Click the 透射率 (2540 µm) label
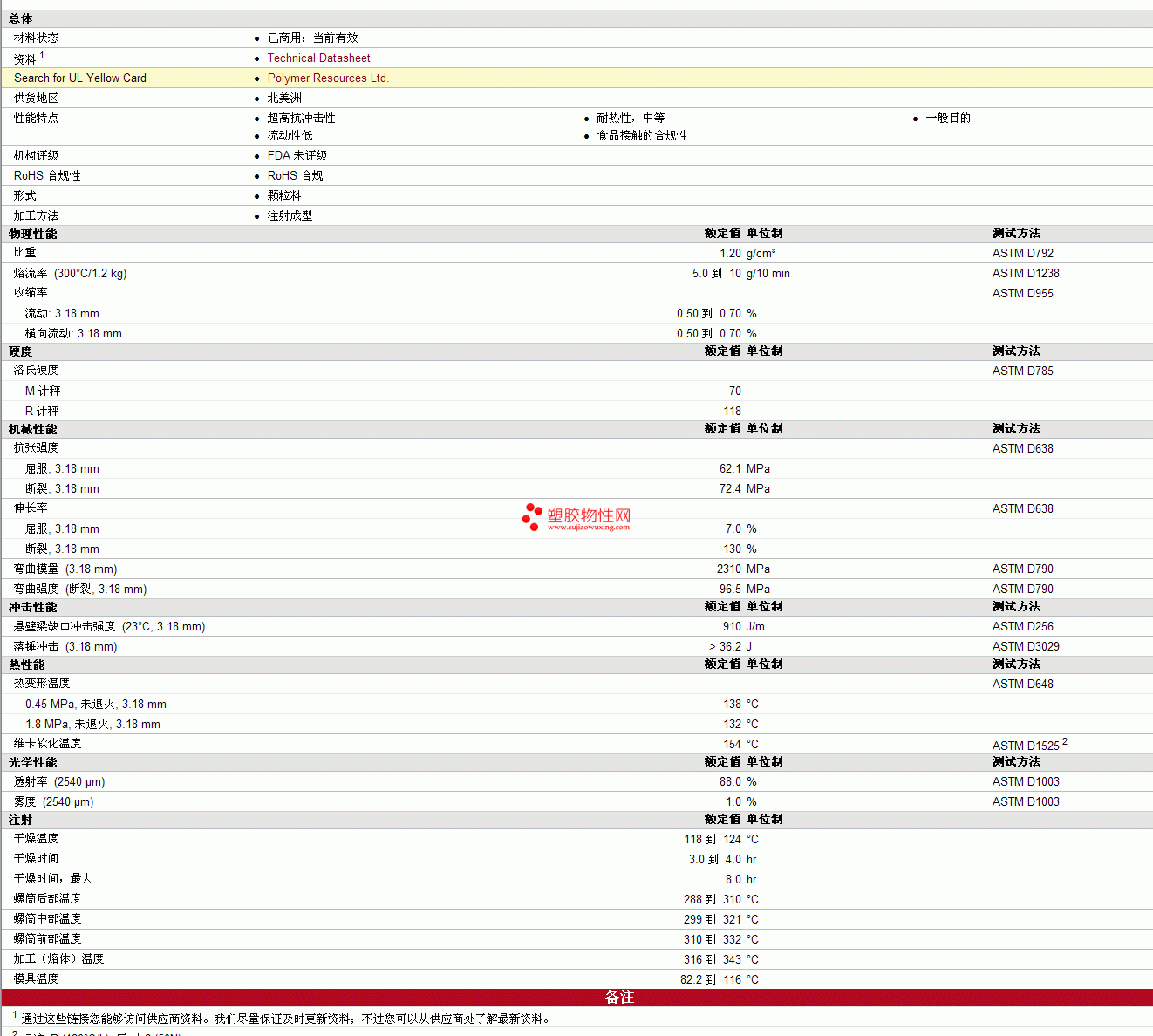Viewport: 1153px width, 1036px height. click(59, 781)
